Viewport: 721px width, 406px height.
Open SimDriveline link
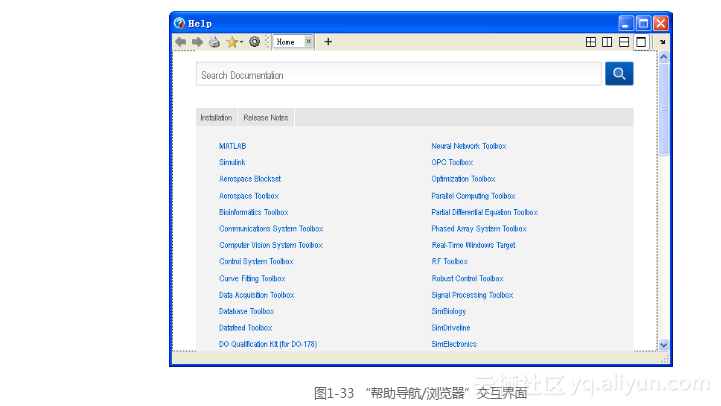(451, 328)
